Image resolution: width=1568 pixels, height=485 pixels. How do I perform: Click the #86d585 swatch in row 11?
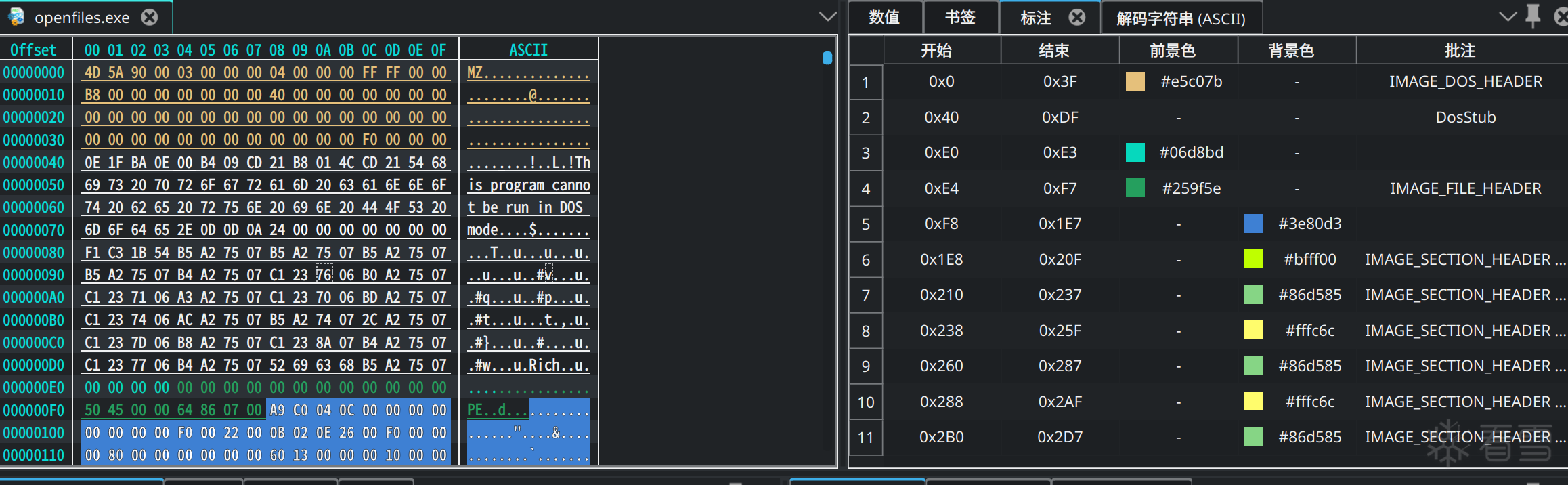[x=1253, y=437]
